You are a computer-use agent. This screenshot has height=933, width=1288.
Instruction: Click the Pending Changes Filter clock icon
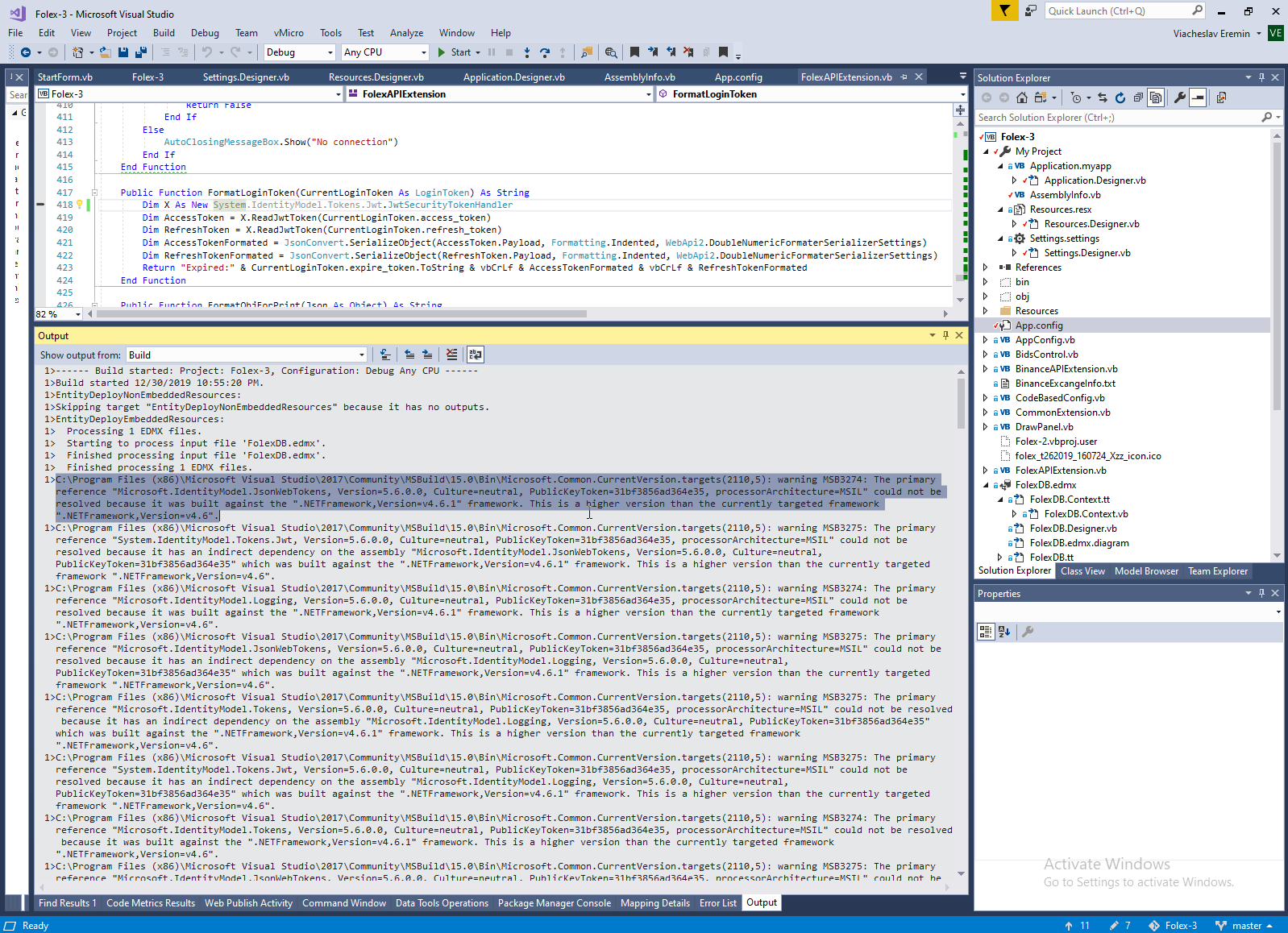(1076, 97)
